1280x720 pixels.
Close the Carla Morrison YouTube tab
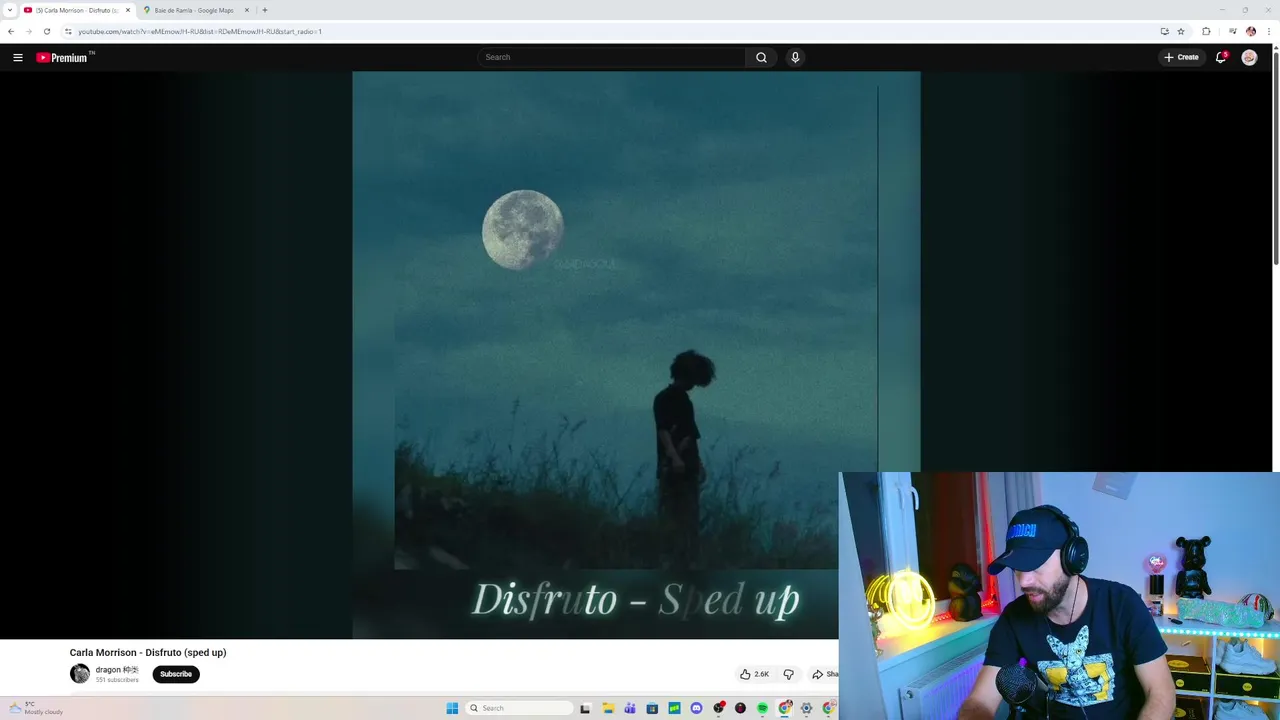pos(128,10)
